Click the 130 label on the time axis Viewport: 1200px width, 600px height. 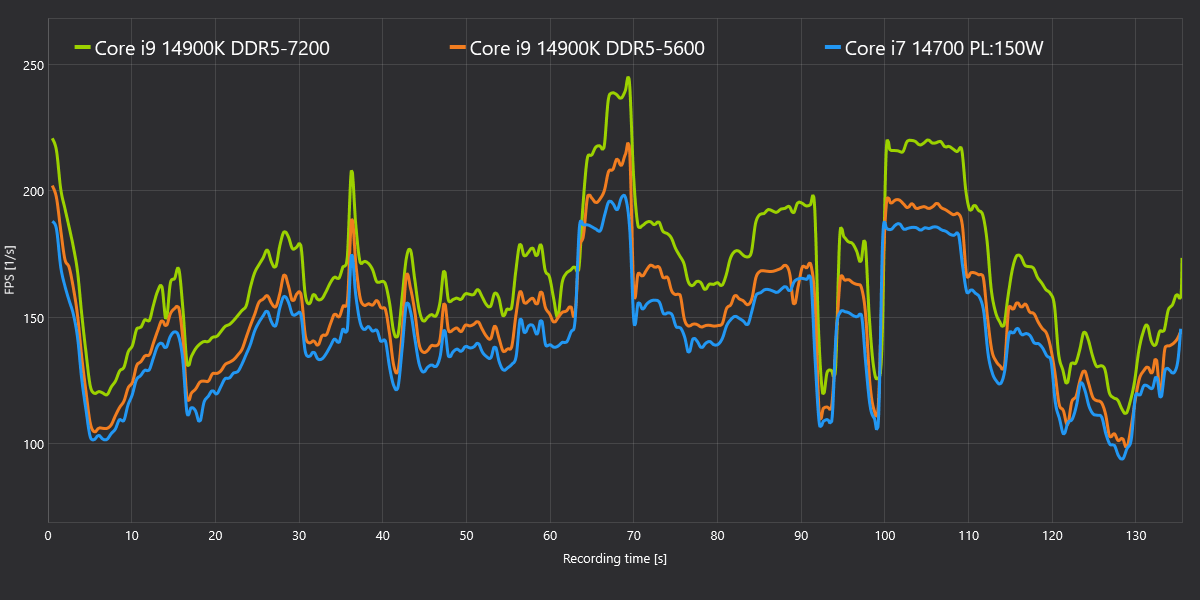coord(1135,536)
